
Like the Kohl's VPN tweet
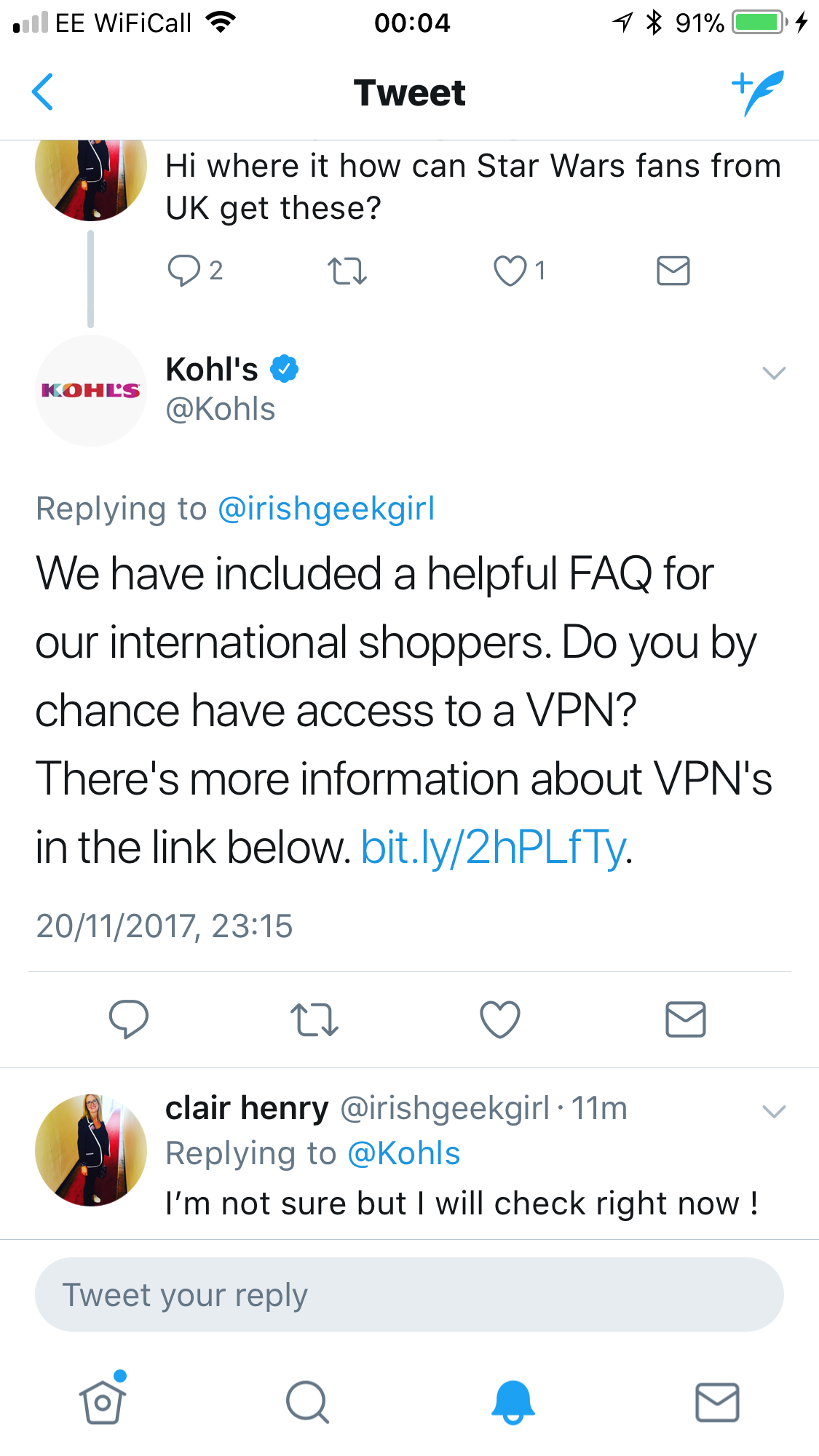pos(500,1019)
